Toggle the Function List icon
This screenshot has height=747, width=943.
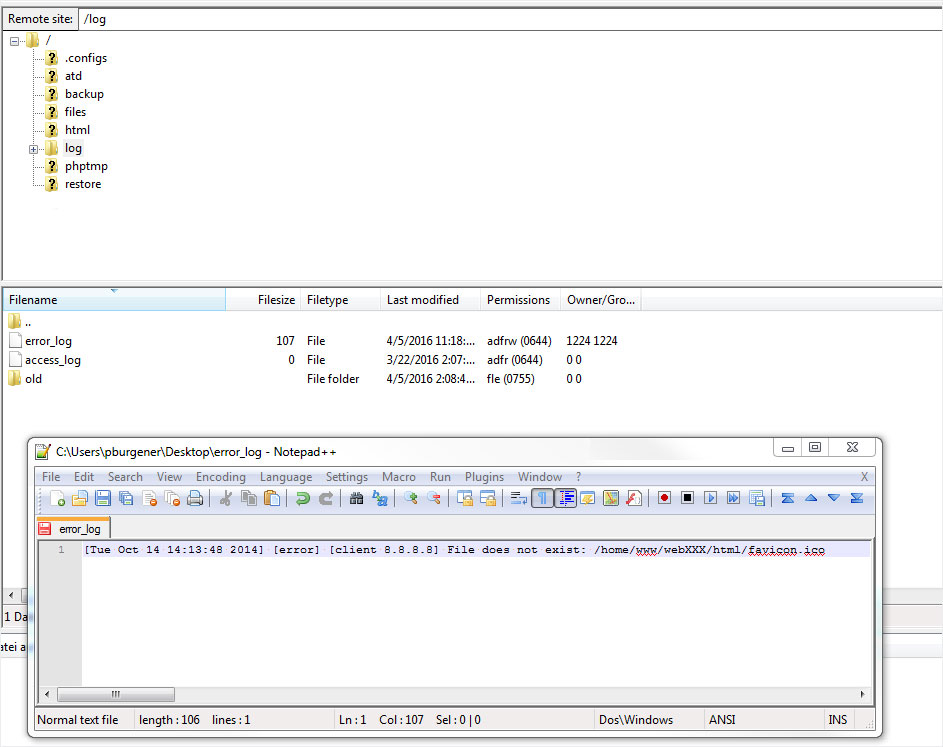tap(633, 498)
